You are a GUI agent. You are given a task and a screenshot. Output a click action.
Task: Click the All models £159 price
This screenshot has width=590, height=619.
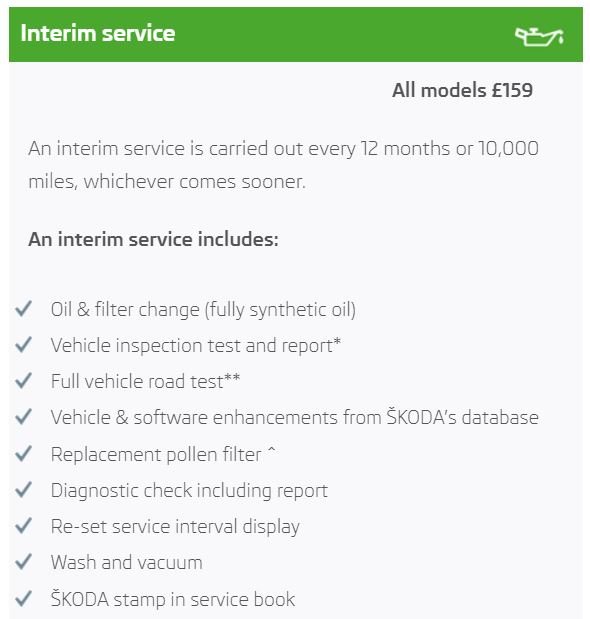point(462,90)
